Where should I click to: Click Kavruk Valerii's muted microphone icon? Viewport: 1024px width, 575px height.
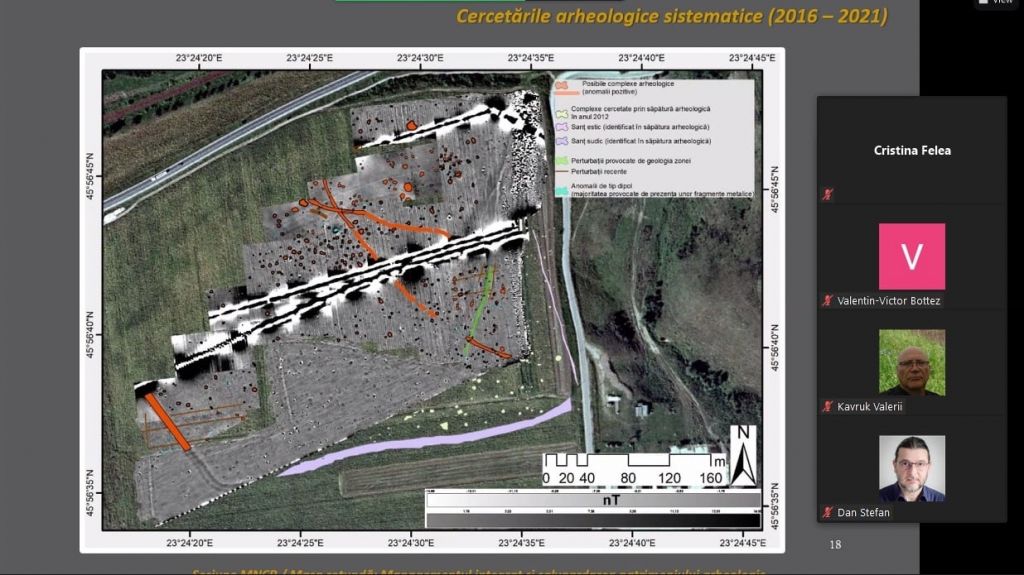(827, 406)
